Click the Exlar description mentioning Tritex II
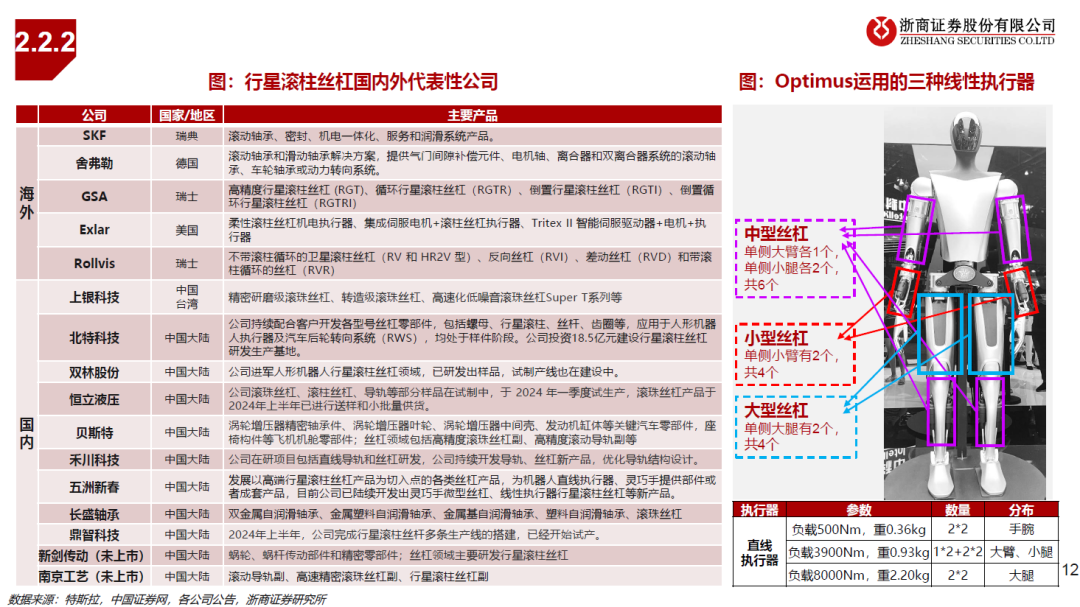This screenshot has width=1080, height=607. click(x=468, y=229)
